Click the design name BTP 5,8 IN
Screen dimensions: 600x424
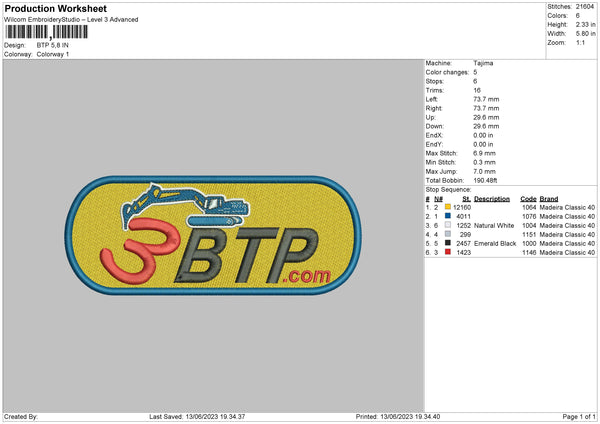pos(52,45)
